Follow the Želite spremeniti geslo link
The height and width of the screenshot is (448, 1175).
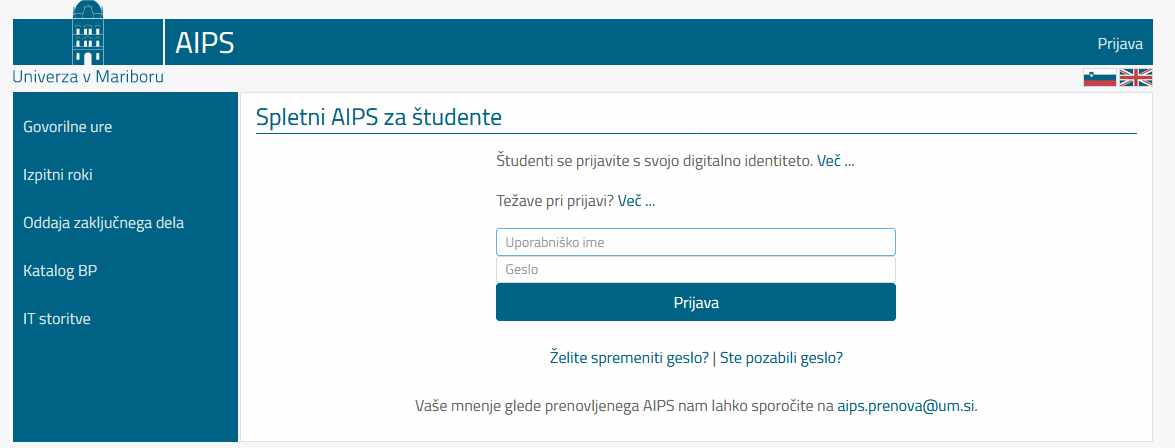coord(629,358)
